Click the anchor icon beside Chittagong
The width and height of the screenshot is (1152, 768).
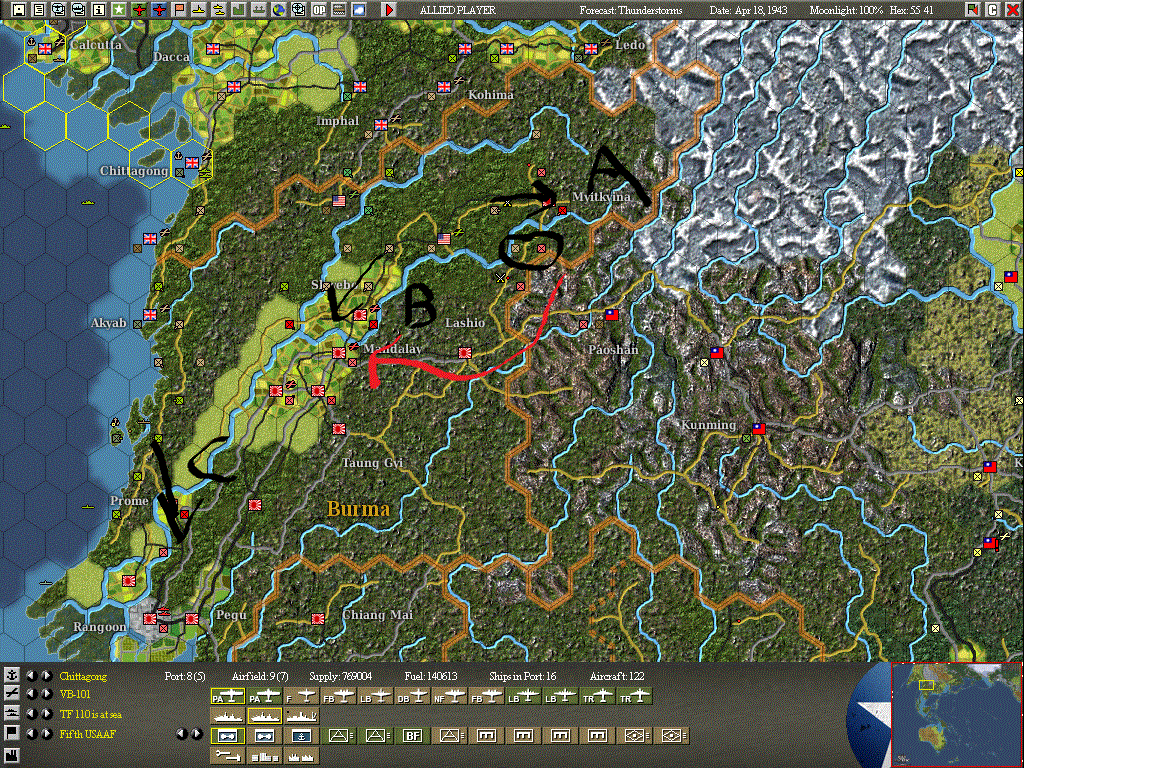point(12,675)
